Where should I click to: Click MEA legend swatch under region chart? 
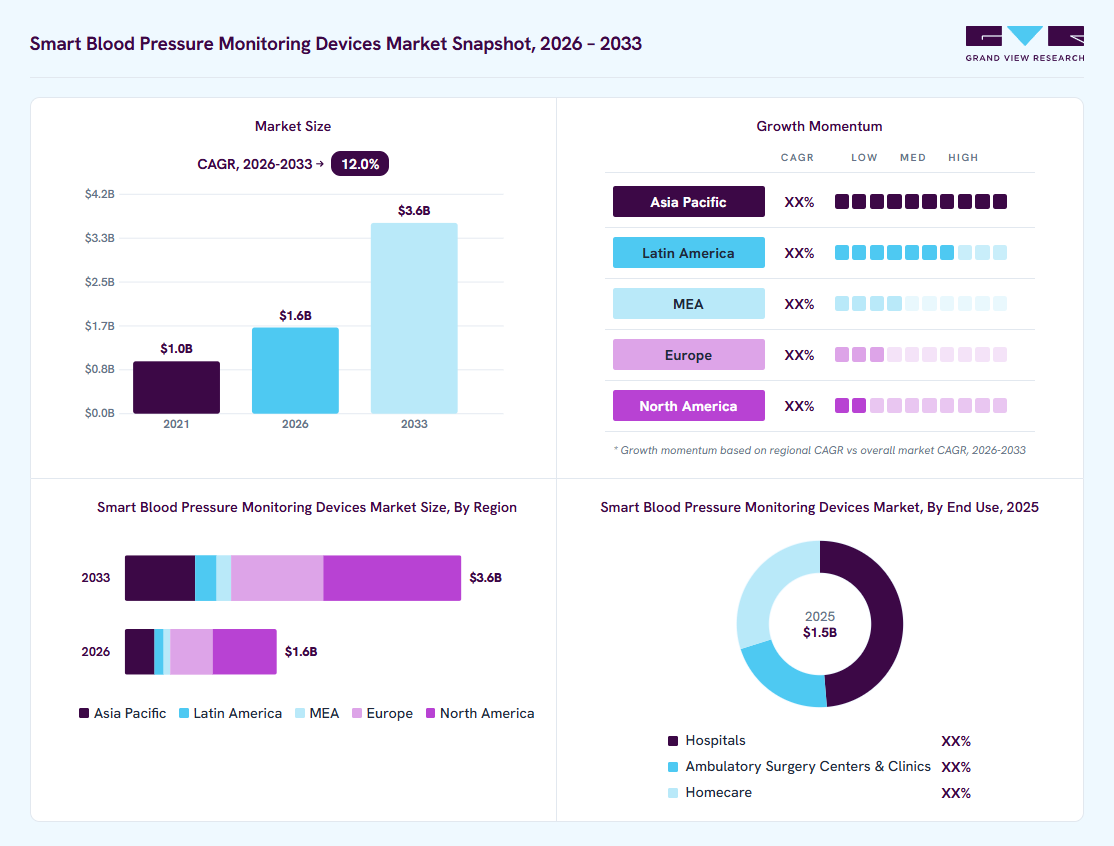(300, 713)
